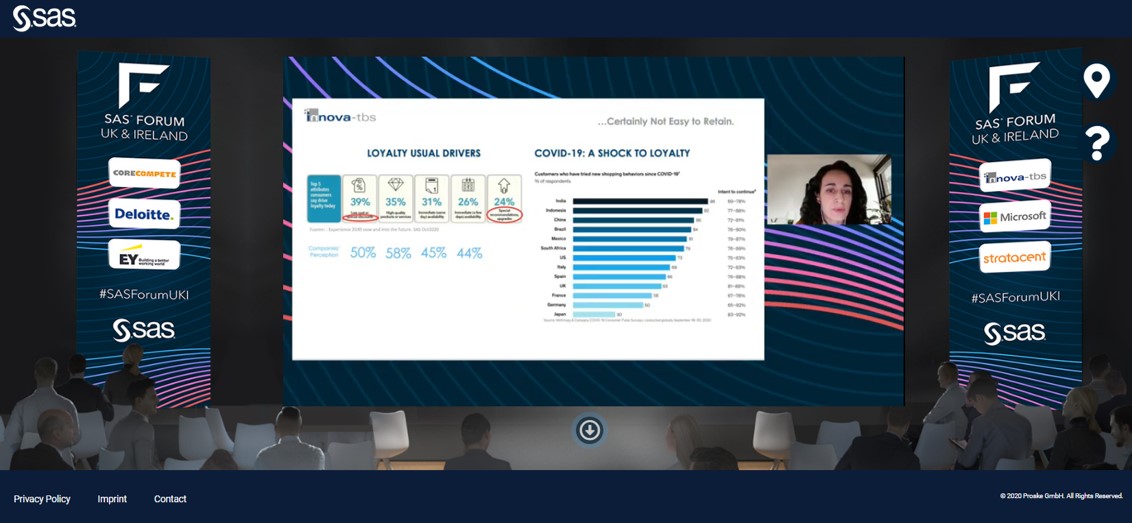
Task: Click the 39% loyalty driver card
Action: pos(360,198)
